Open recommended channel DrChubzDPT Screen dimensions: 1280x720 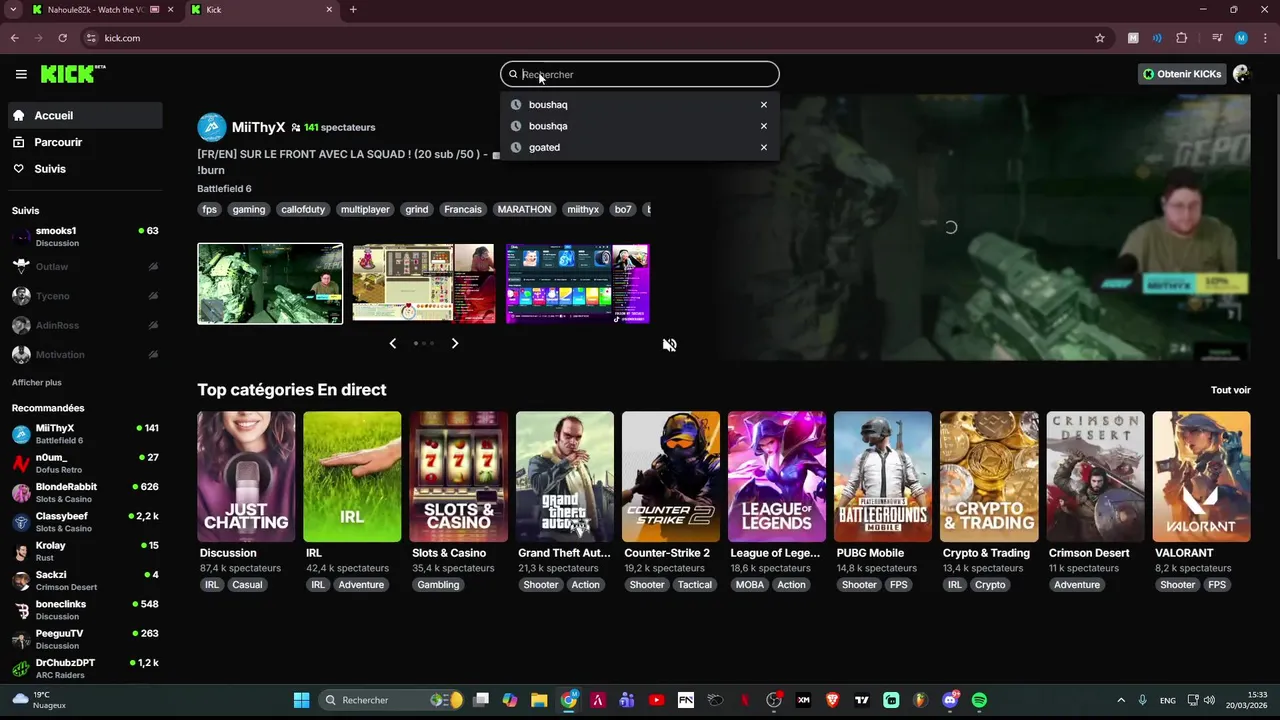86,668
